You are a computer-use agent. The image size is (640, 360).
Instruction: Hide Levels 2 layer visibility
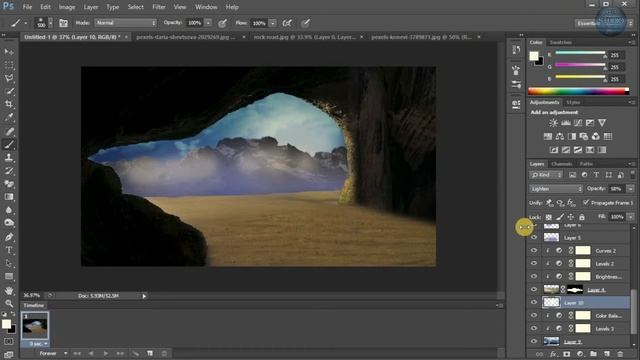534,263
